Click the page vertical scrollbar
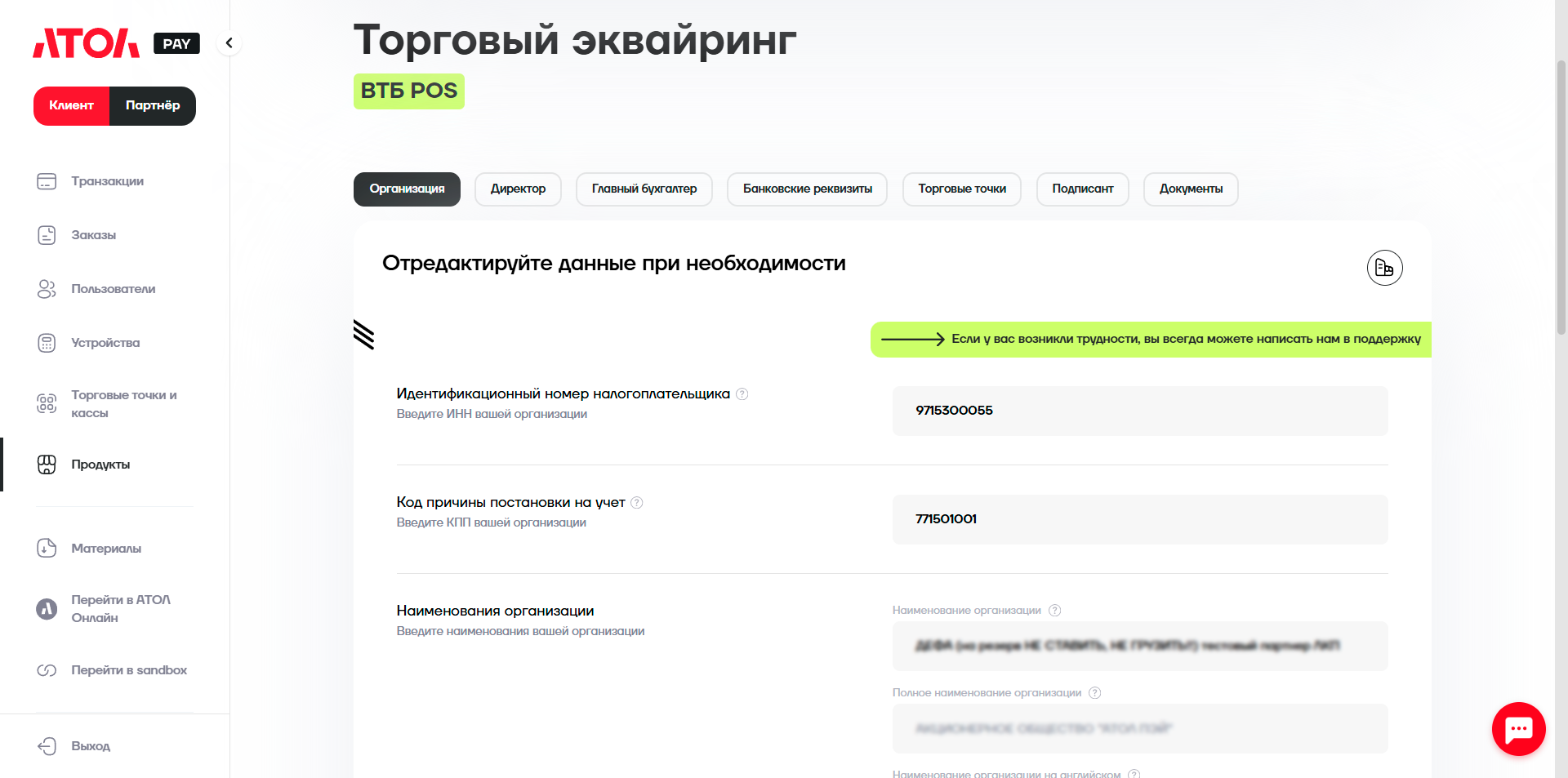Viewport: 1568px width, 778px height. 1561,196
